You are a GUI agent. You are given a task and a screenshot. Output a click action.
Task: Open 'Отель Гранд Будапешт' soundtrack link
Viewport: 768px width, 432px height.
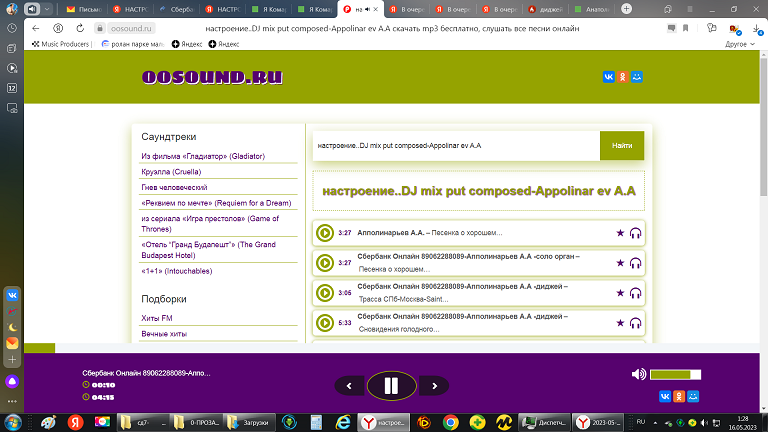(208, 250)
